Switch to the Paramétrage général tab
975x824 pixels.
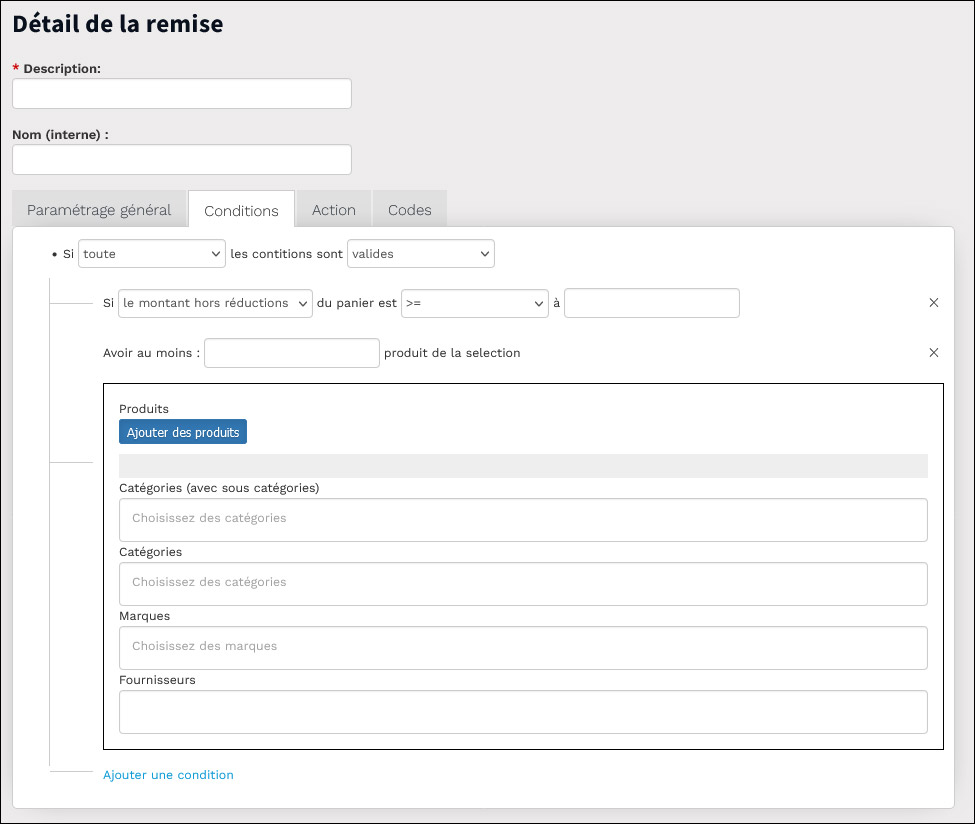click(x=99, y=210)
